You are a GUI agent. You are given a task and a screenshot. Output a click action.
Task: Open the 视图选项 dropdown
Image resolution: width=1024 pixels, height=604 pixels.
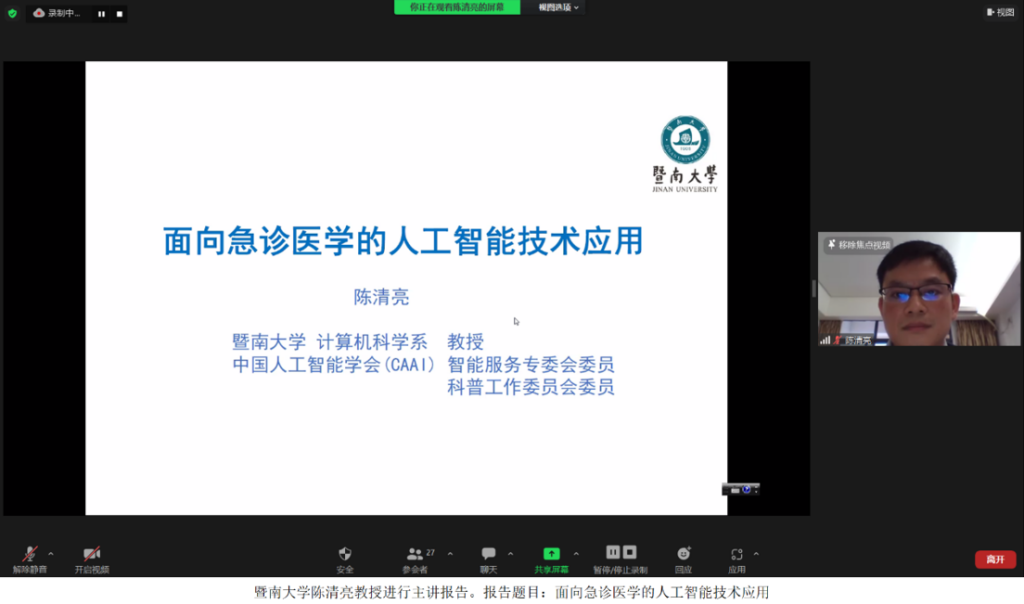(558, 7)
